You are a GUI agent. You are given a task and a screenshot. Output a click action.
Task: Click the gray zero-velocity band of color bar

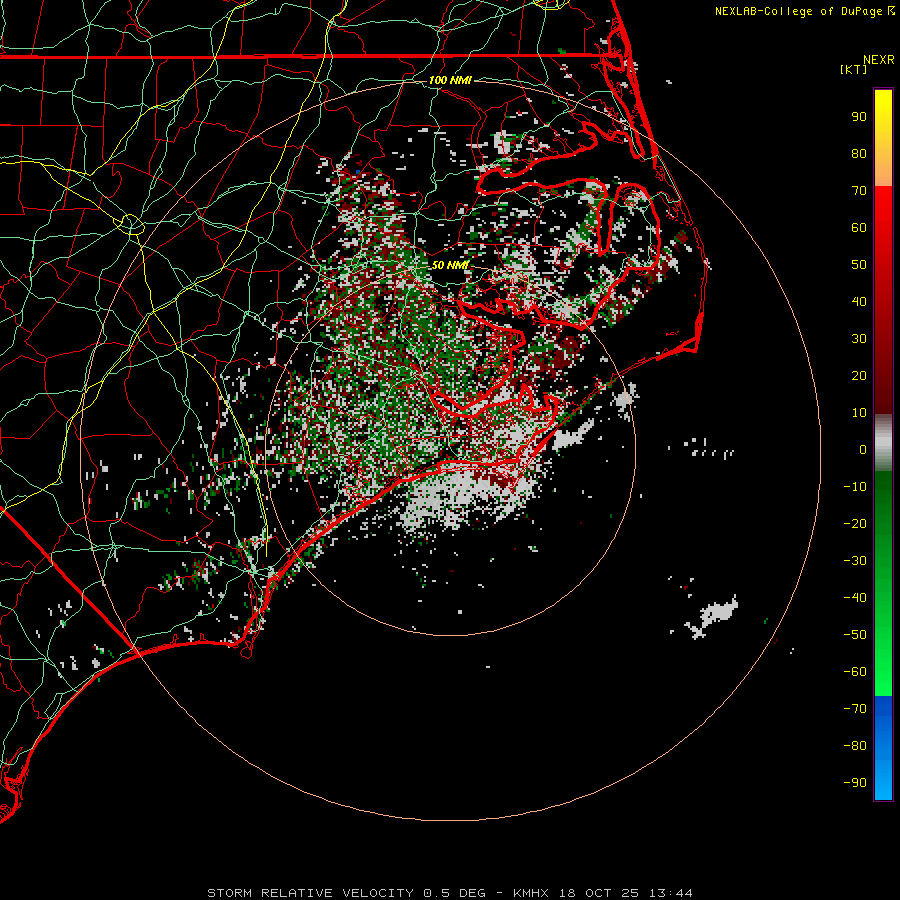(883, 443)
